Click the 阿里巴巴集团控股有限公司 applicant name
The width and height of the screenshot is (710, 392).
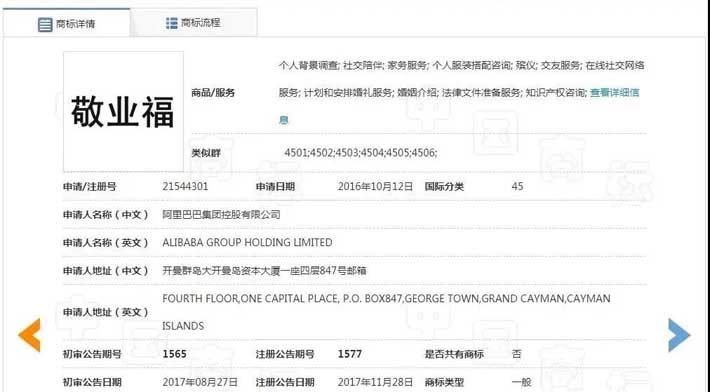pos(221,215)
